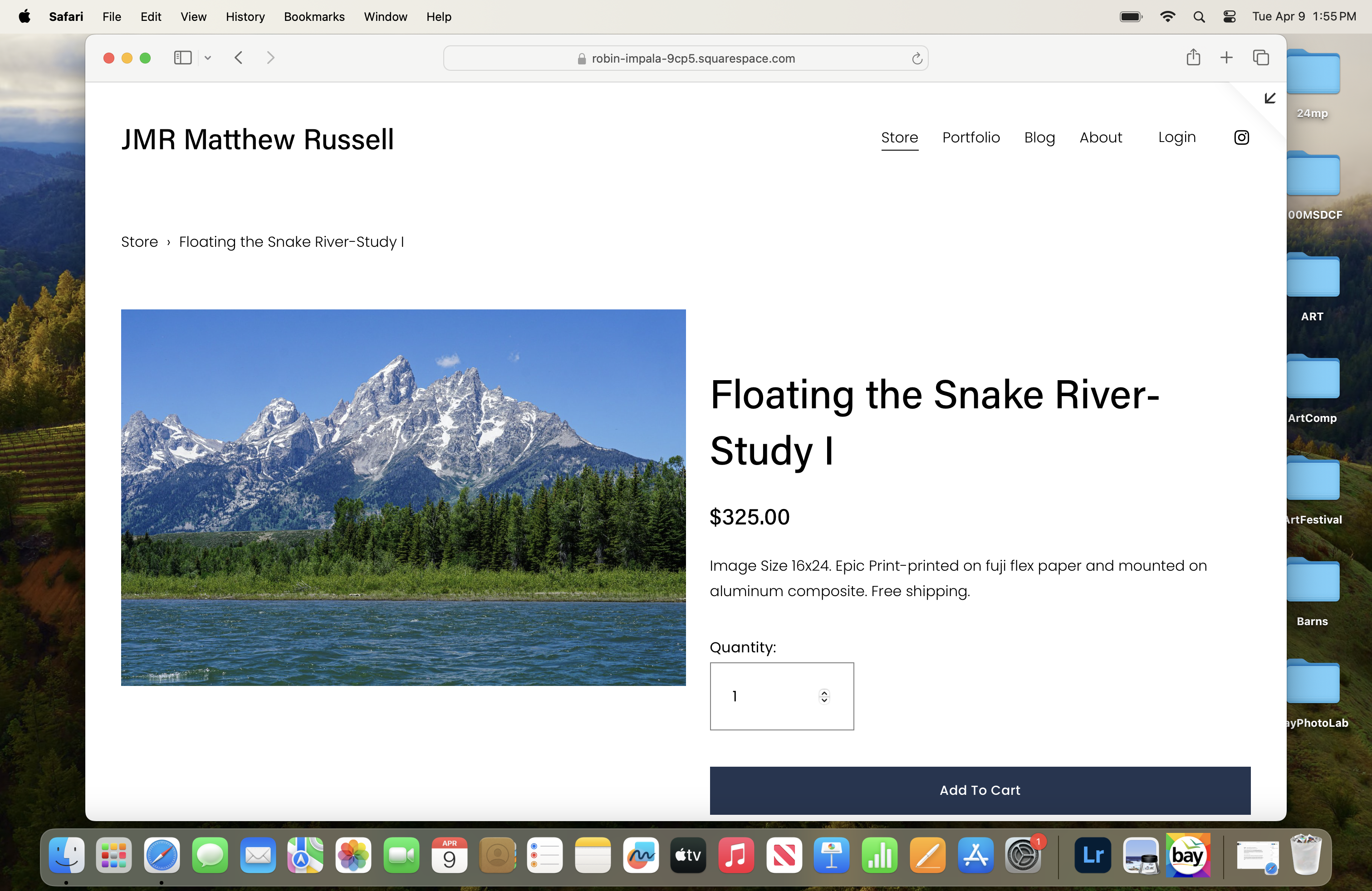This screenshot has height=891, width=1372.
Task: Expand the sidebar tab group chevron
Action: [x=207, y=58]
